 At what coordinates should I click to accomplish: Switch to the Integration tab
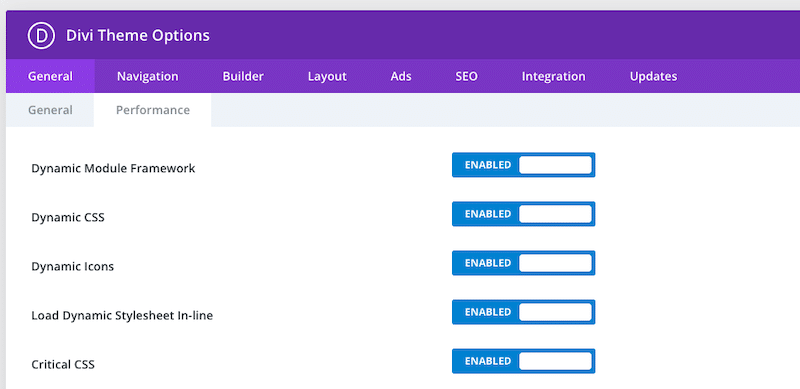[x=554, y=76]
